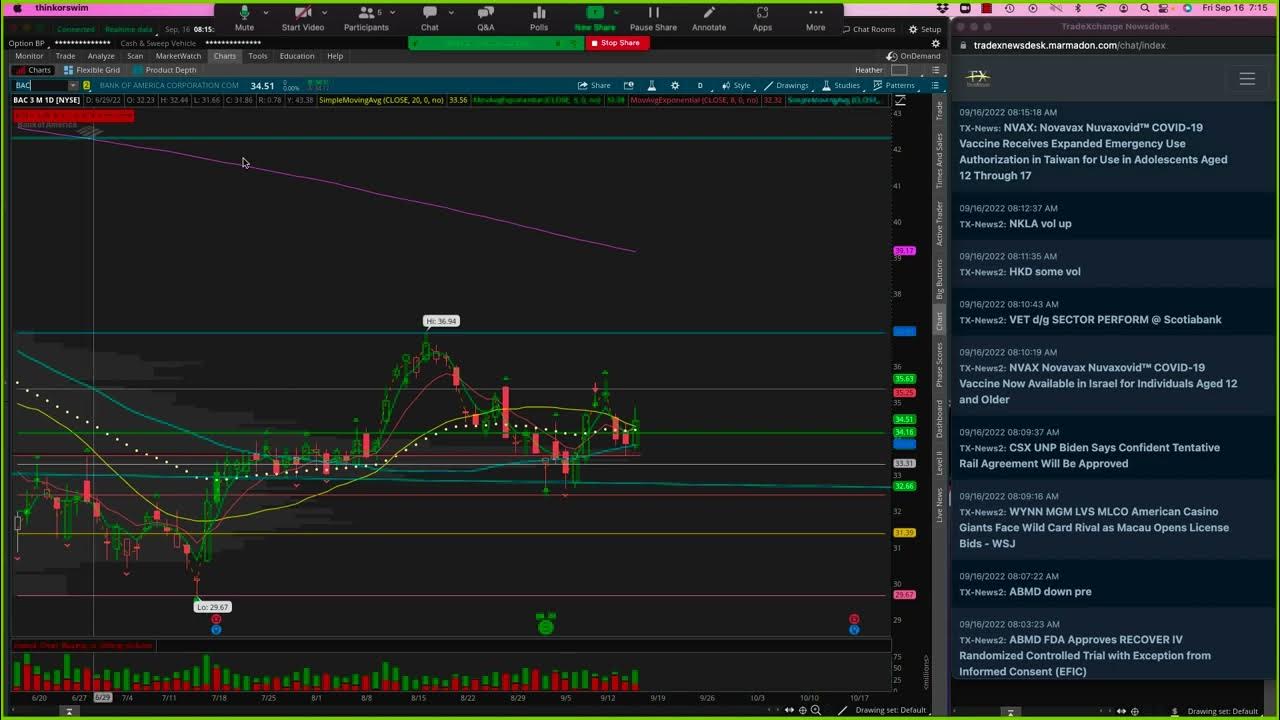Open the Studies dropdown
This screenshot has width=1280, height=720.
pos(842,86)
